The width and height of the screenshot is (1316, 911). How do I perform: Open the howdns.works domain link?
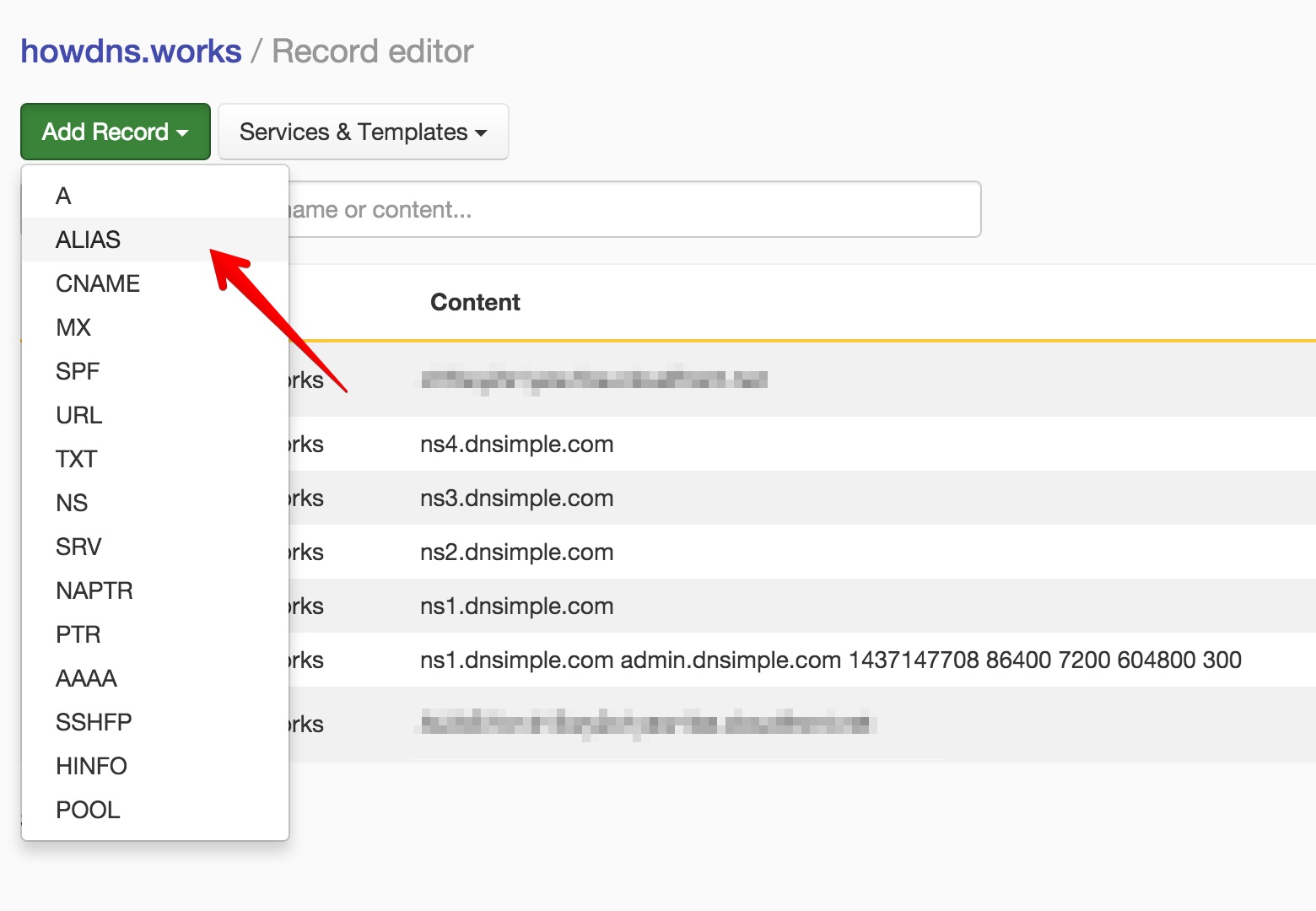coord(131,51)
